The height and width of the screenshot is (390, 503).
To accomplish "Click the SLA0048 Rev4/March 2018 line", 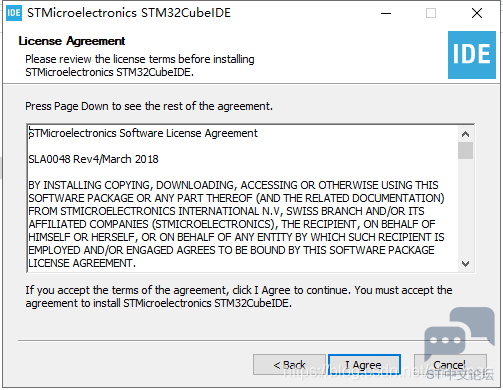I will pos(93,159).
